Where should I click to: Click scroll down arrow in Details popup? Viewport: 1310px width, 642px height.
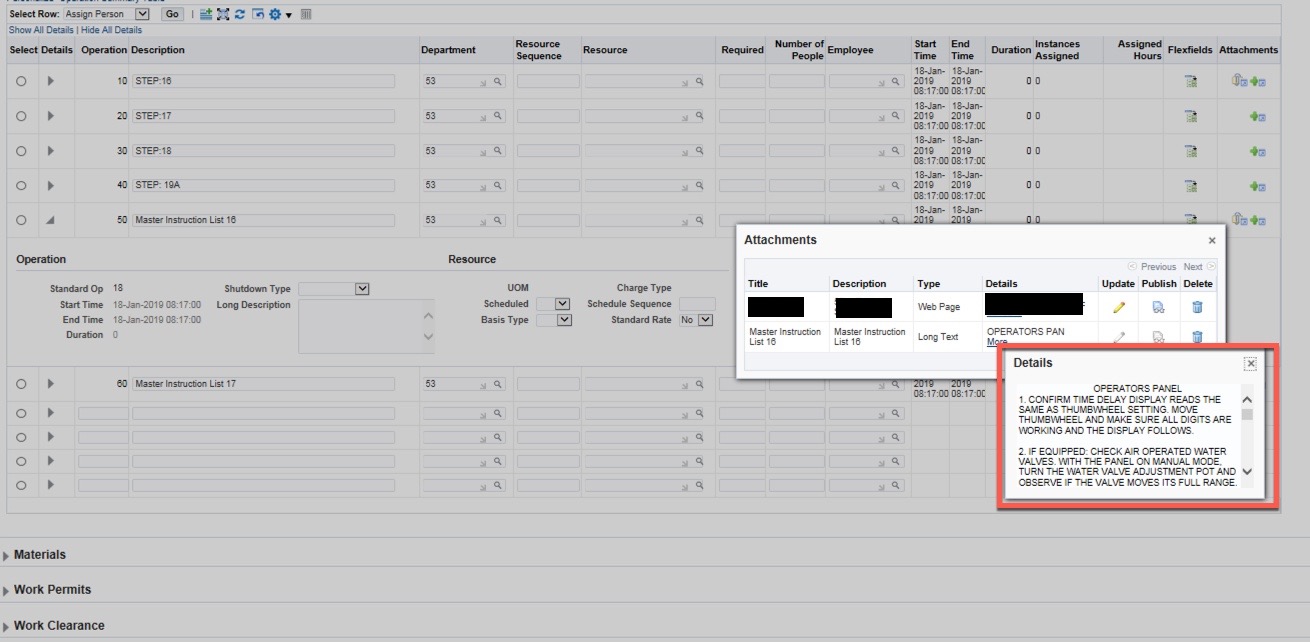[x=1247, y=471]
